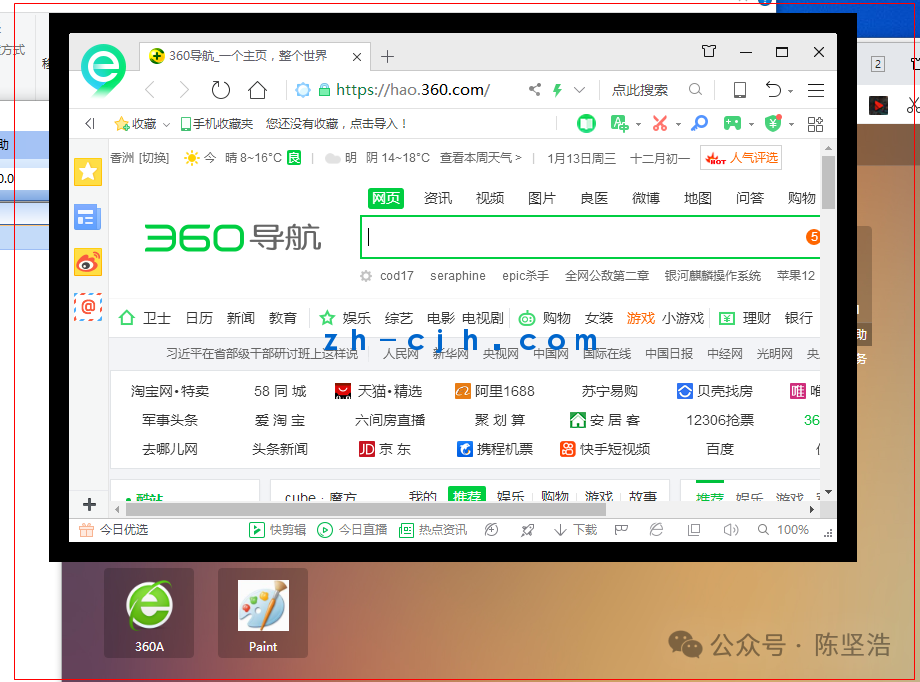Image resolution: width=920 pixels, height=682 pixels.
Task: Select the 网页 search tab
Action: click(386, 198)
